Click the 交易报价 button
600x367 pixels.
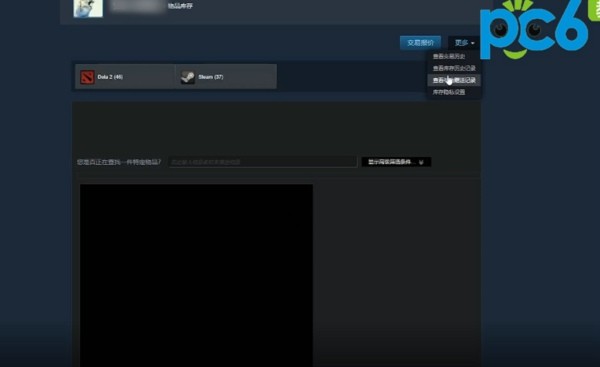(x=420, y=43)
